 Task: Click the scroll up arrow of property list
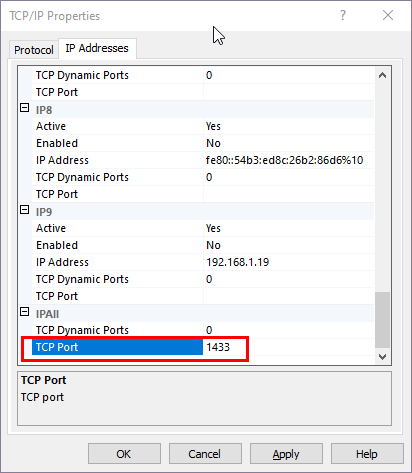[382, 75]
